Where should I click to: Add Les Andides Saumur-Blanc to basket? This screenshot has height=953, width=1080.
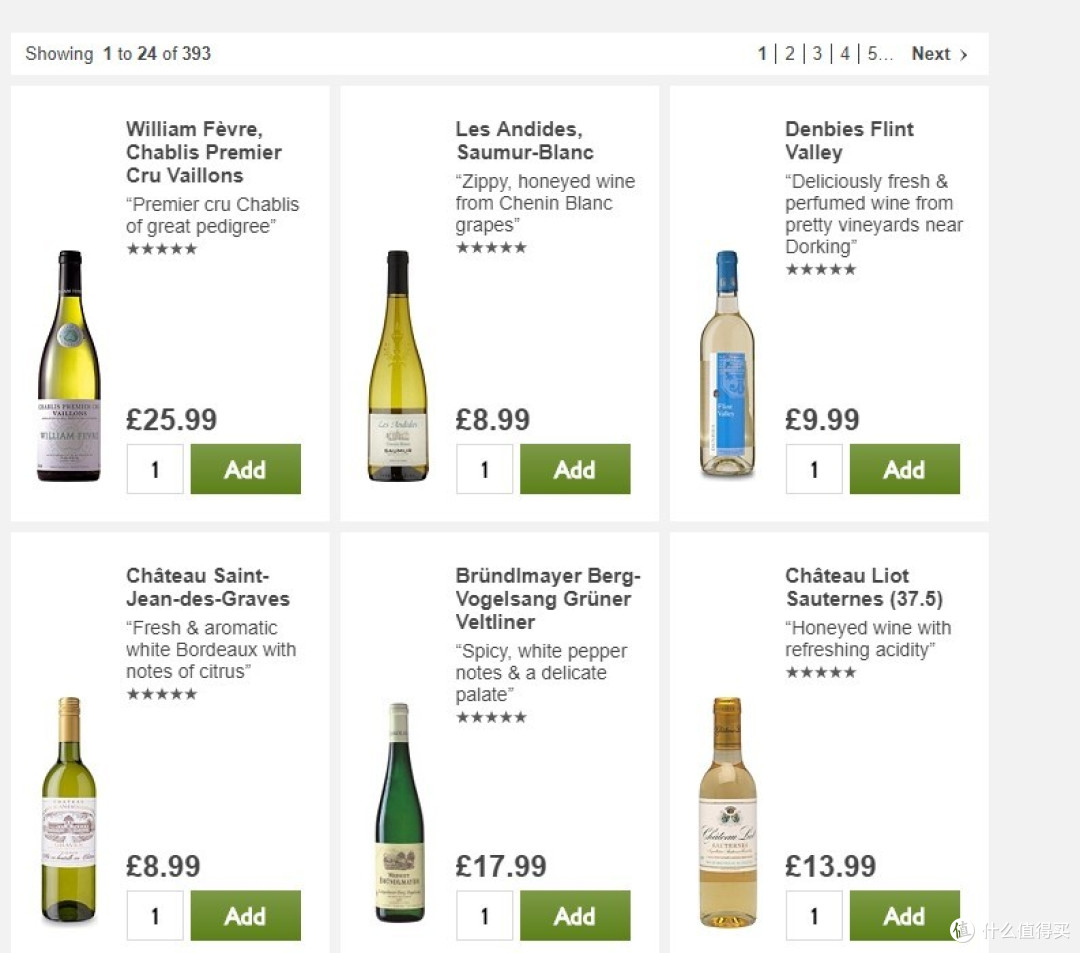pyautogui.click(x=574, y=469)
